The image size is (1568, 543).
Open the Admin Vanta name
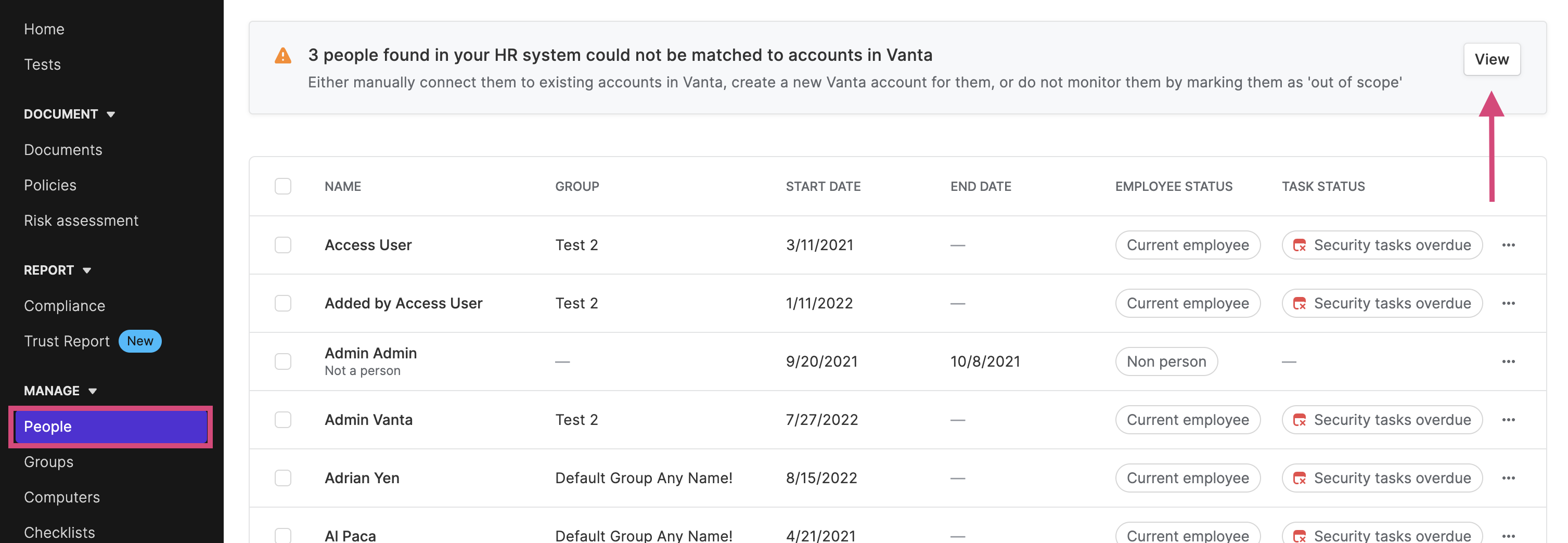368,420
